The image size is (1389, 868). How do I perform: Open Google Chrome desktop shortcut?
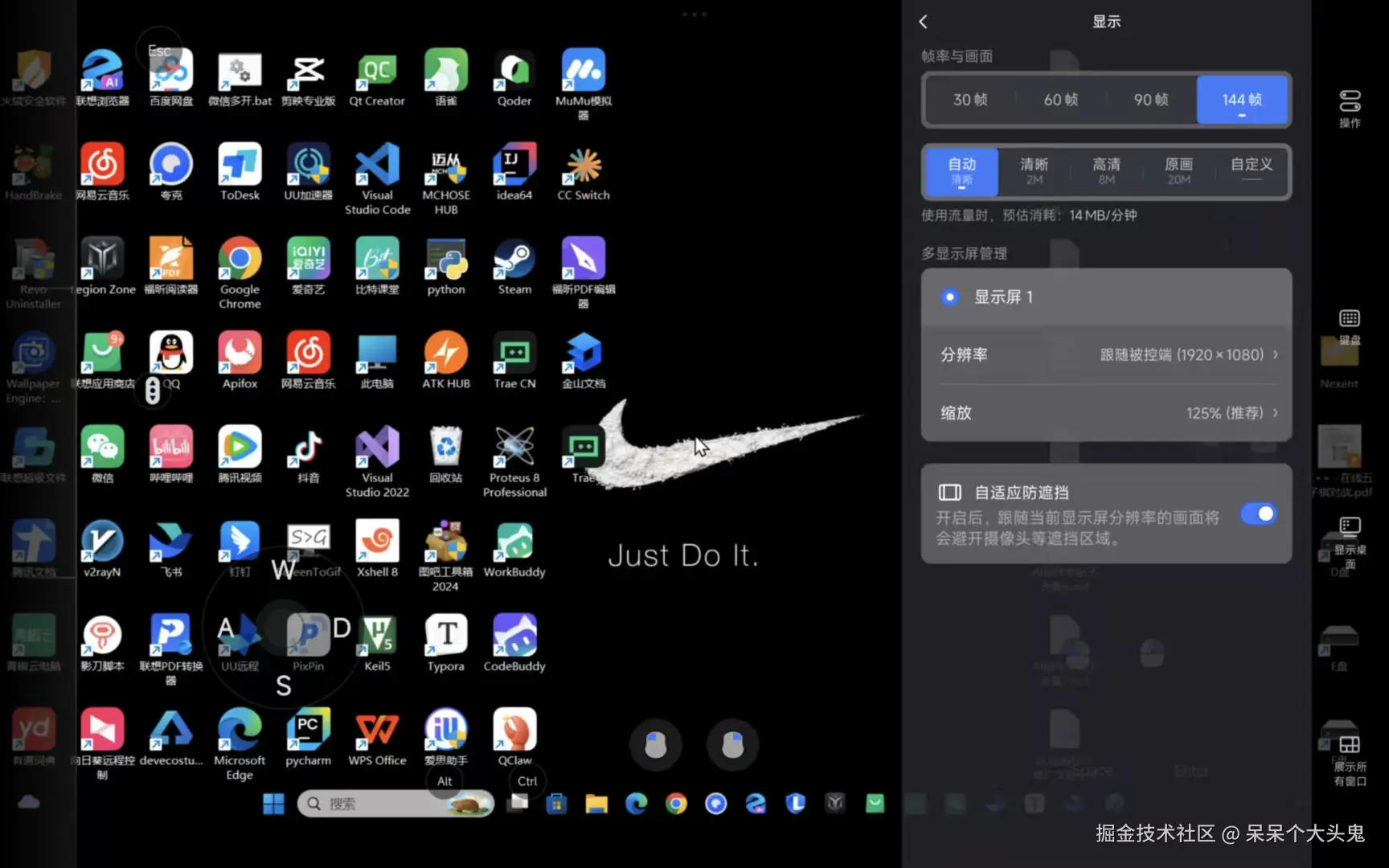240,273
